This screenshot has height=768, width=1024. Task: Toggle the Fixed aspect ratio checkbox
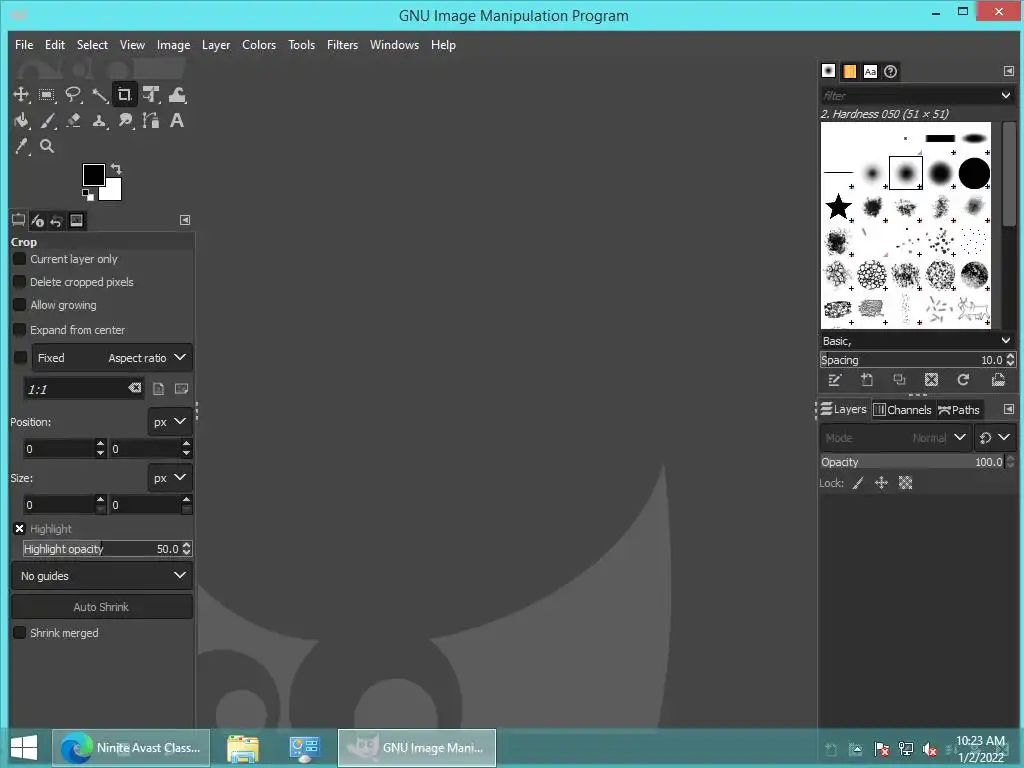[20, 358]
